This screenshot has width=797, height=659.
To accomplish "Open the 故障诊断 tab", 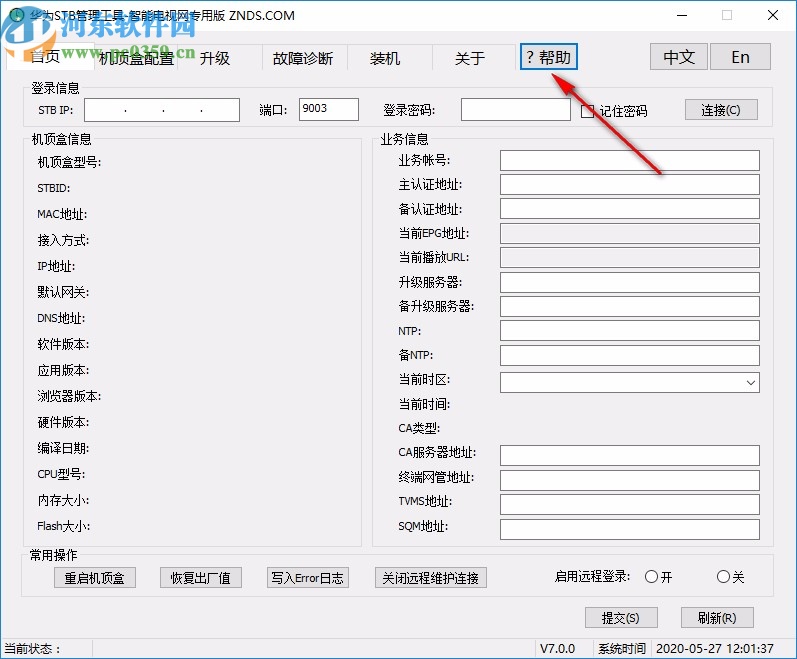I will pyautogui.click(x=303, y=58).
